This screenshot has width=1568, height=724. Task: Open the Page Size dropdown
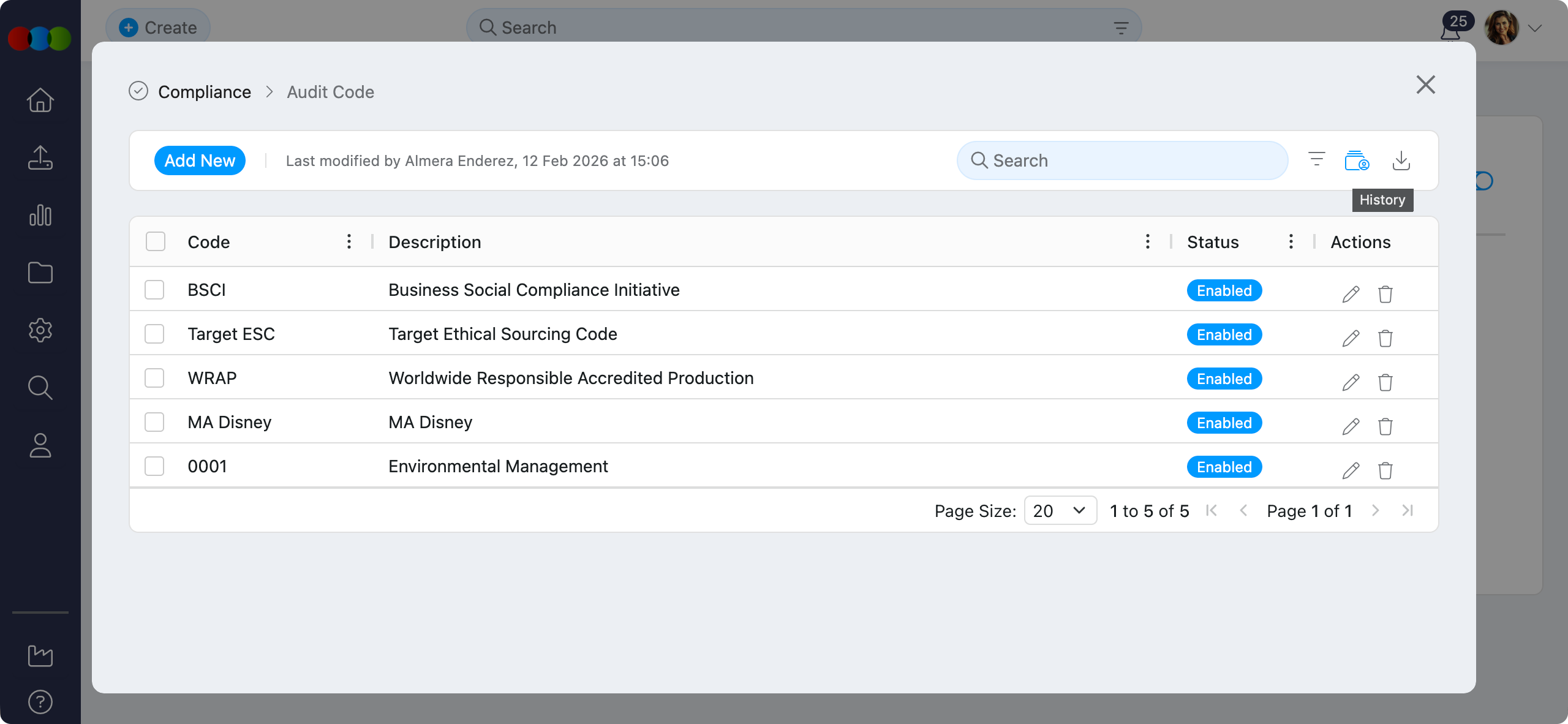pyautogui.click(x=1060, y=510)
